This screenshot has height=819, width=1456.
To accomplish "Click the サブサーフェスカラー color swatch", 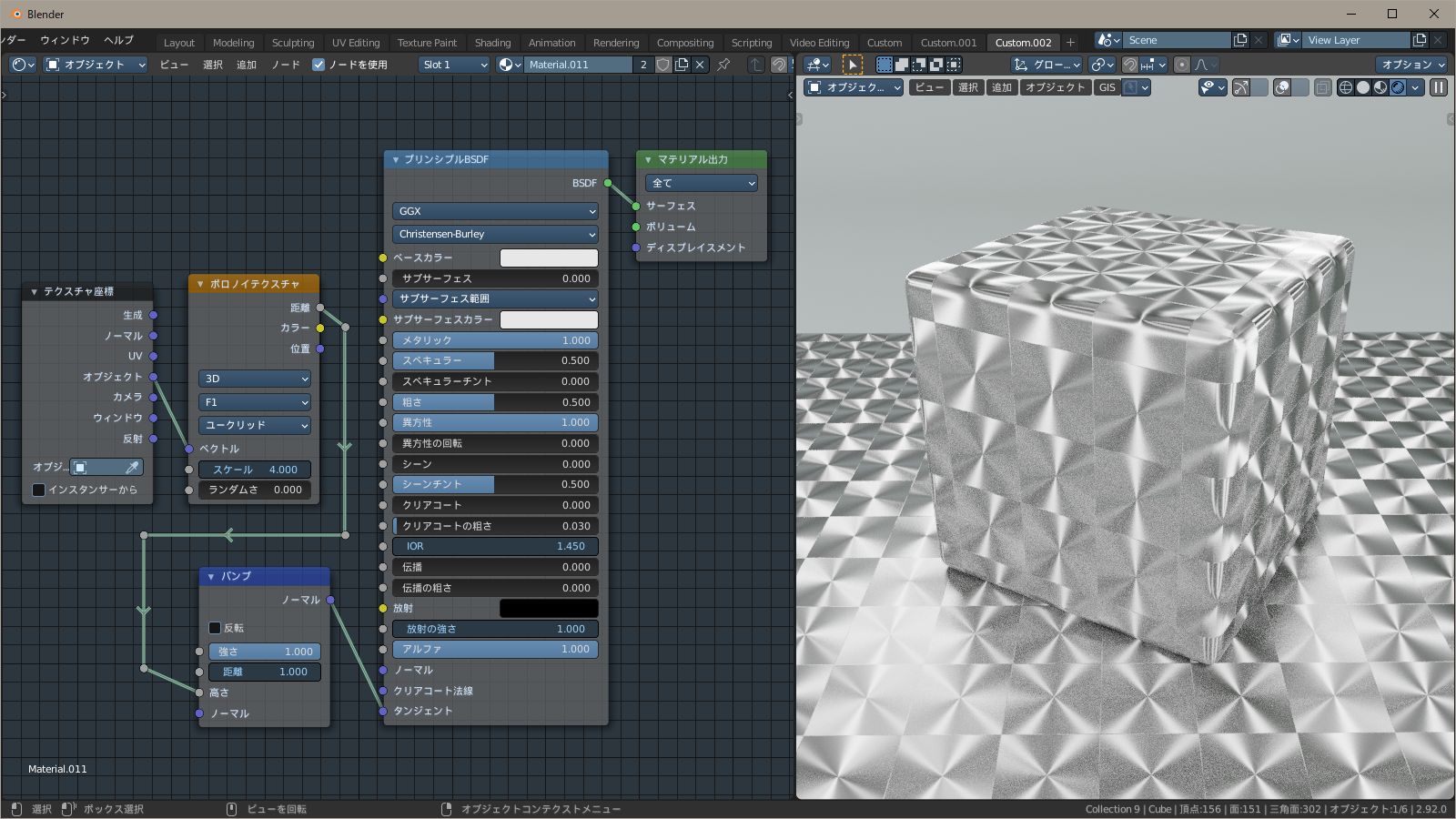I will coord(549,319).
